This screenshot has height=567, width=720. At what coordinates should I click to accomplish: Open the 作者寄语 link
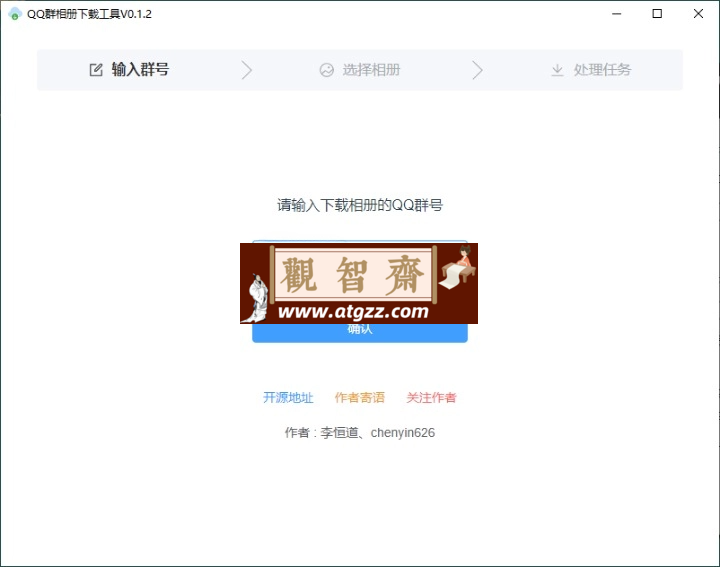(360, 397)
